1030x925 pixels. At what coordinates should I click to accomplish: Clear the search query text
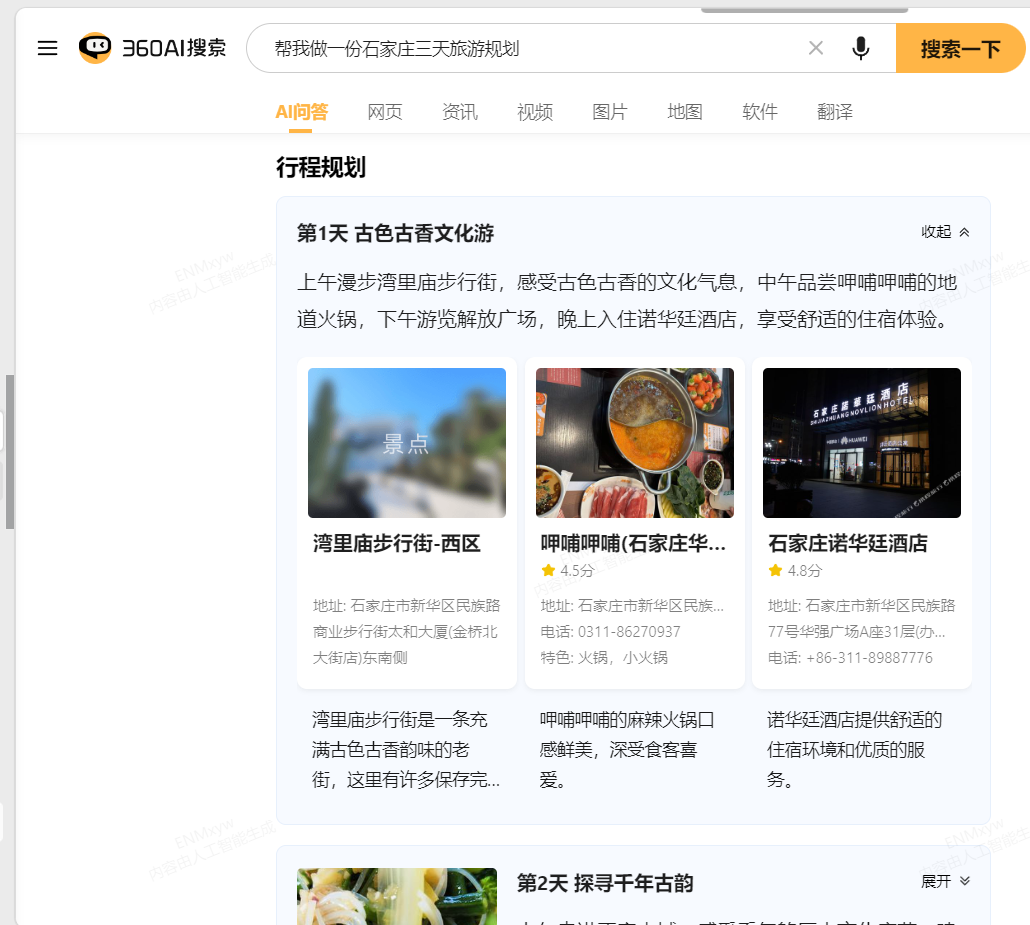[x=816, y=48]
